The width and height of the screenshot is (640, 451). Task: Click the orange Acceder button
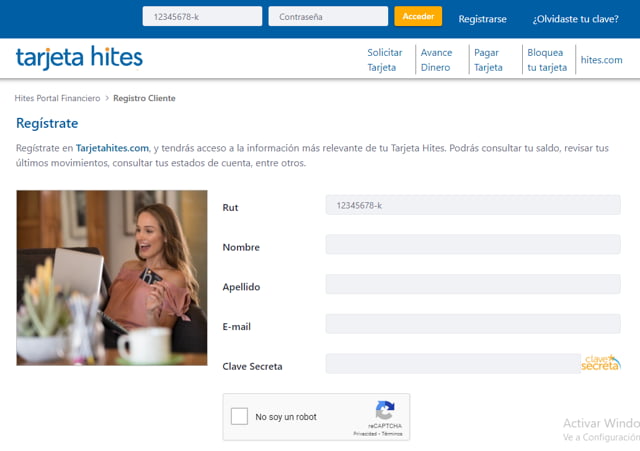418,16
